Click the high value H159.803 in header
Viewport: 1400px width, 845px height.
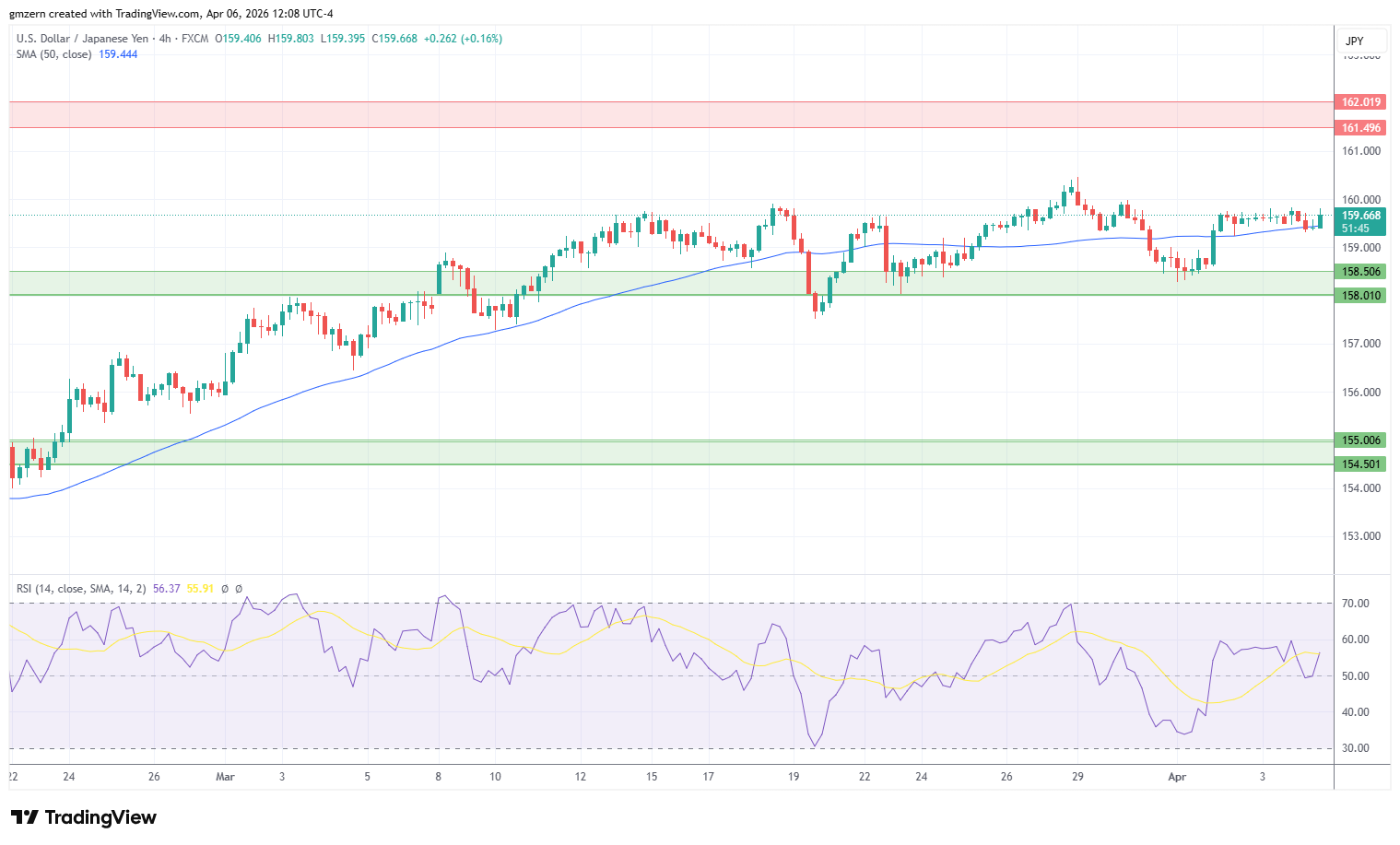[290, 39]
